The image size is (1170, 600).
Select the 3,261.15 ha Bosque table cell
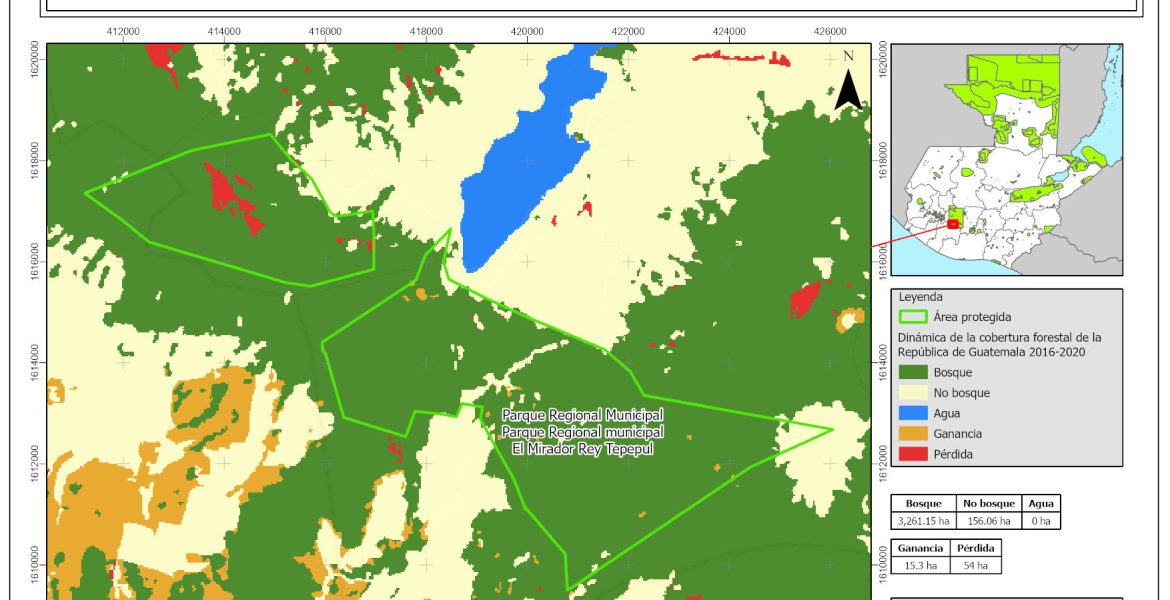(922, 521)
